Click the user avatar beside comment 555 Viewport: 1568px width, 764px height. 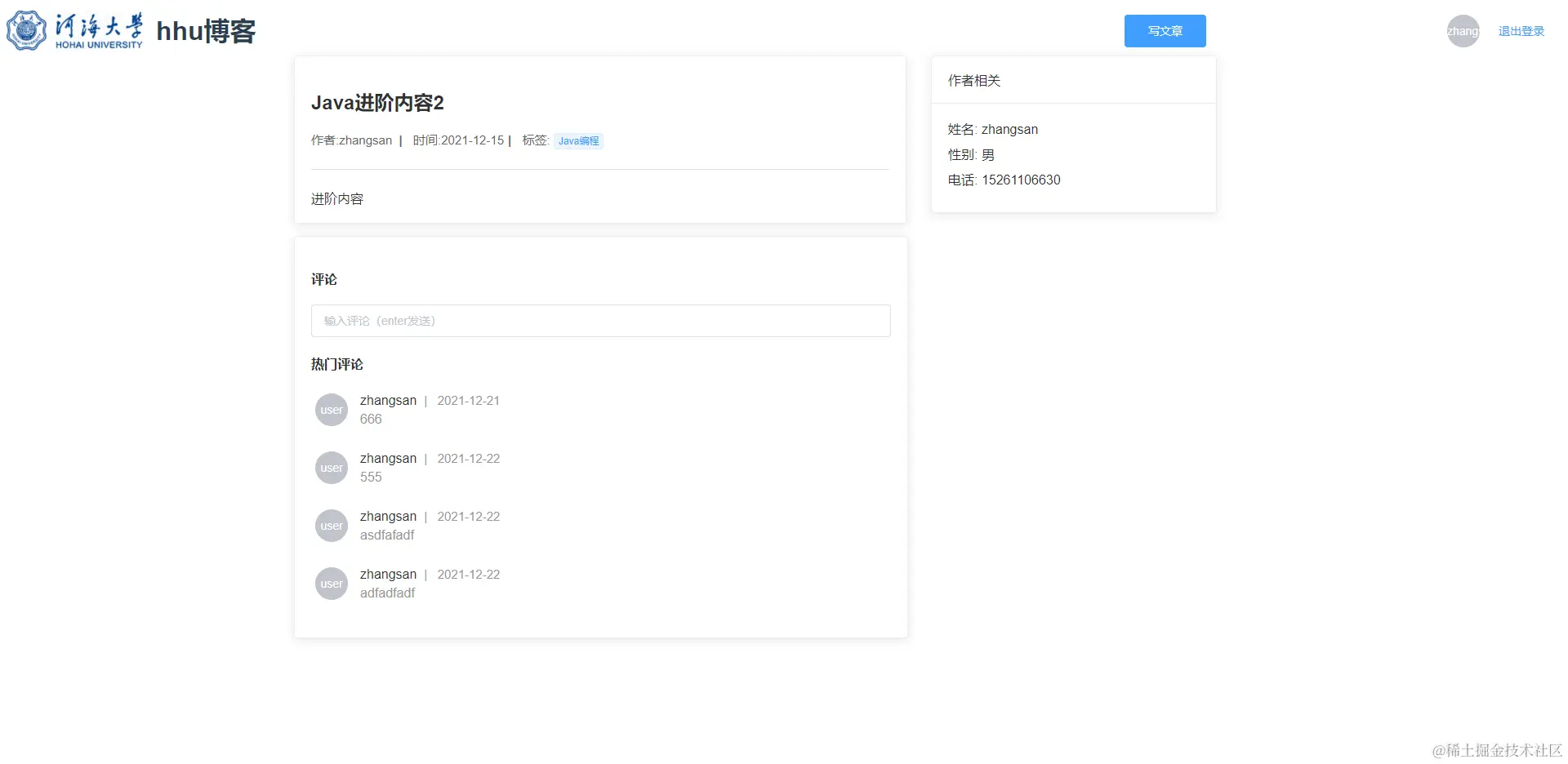coord(331,467)
